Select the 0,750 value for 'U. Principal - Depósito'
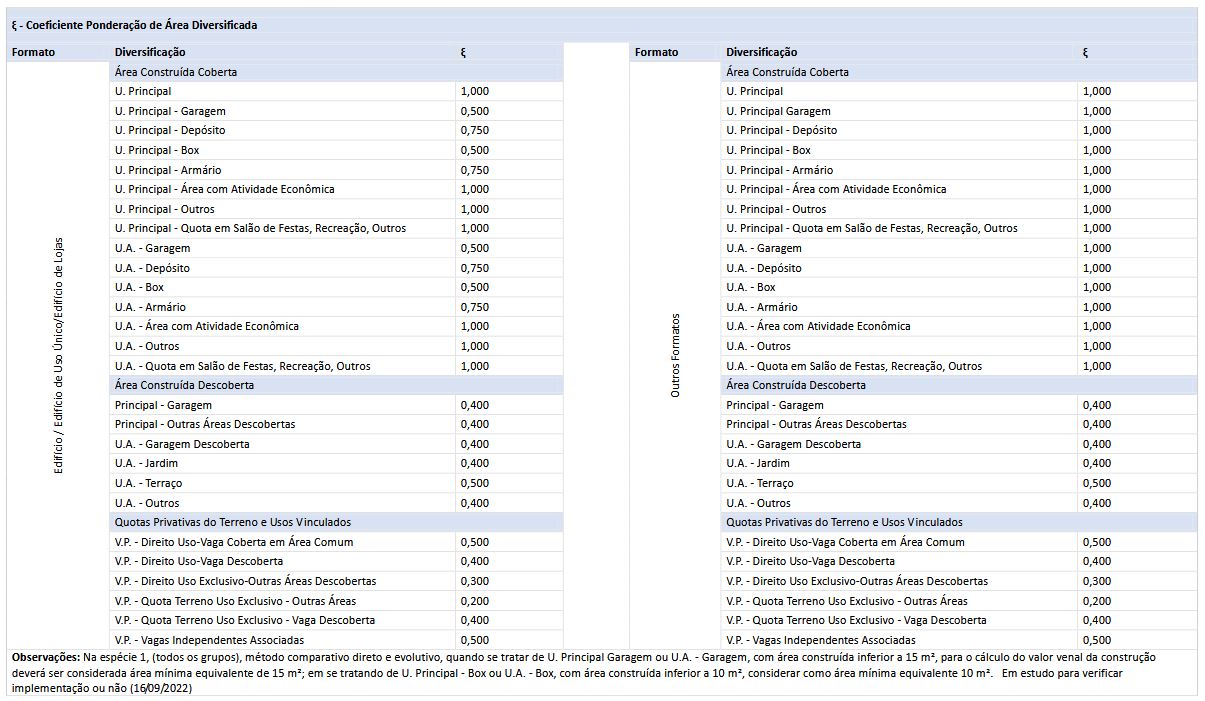The width and height of the screenshot is (1205, 701). click(475, 130)
